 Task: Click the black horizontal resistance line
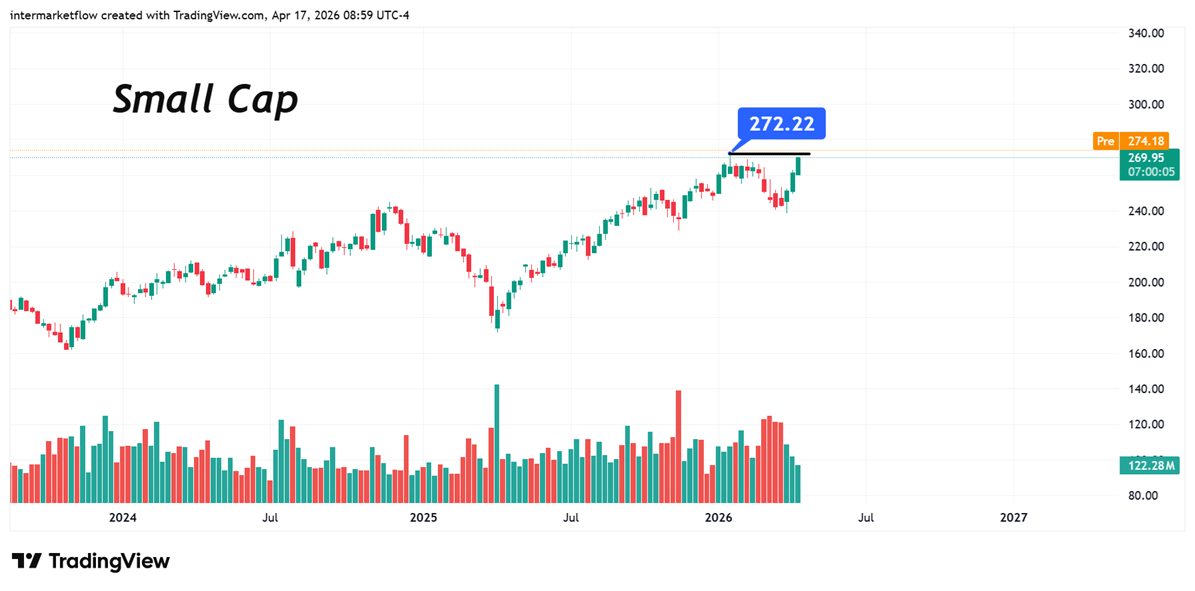tap(770, 153)
